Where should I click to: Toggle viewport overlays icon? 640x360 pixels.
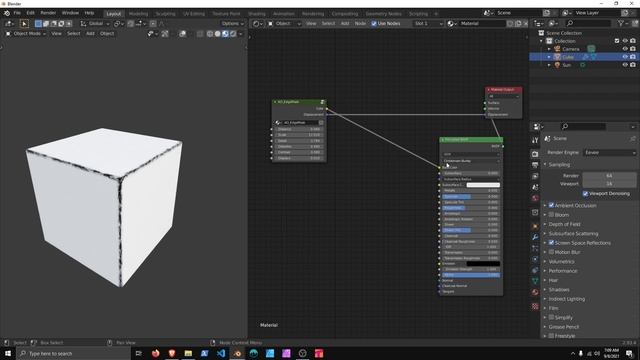point(182,34)
